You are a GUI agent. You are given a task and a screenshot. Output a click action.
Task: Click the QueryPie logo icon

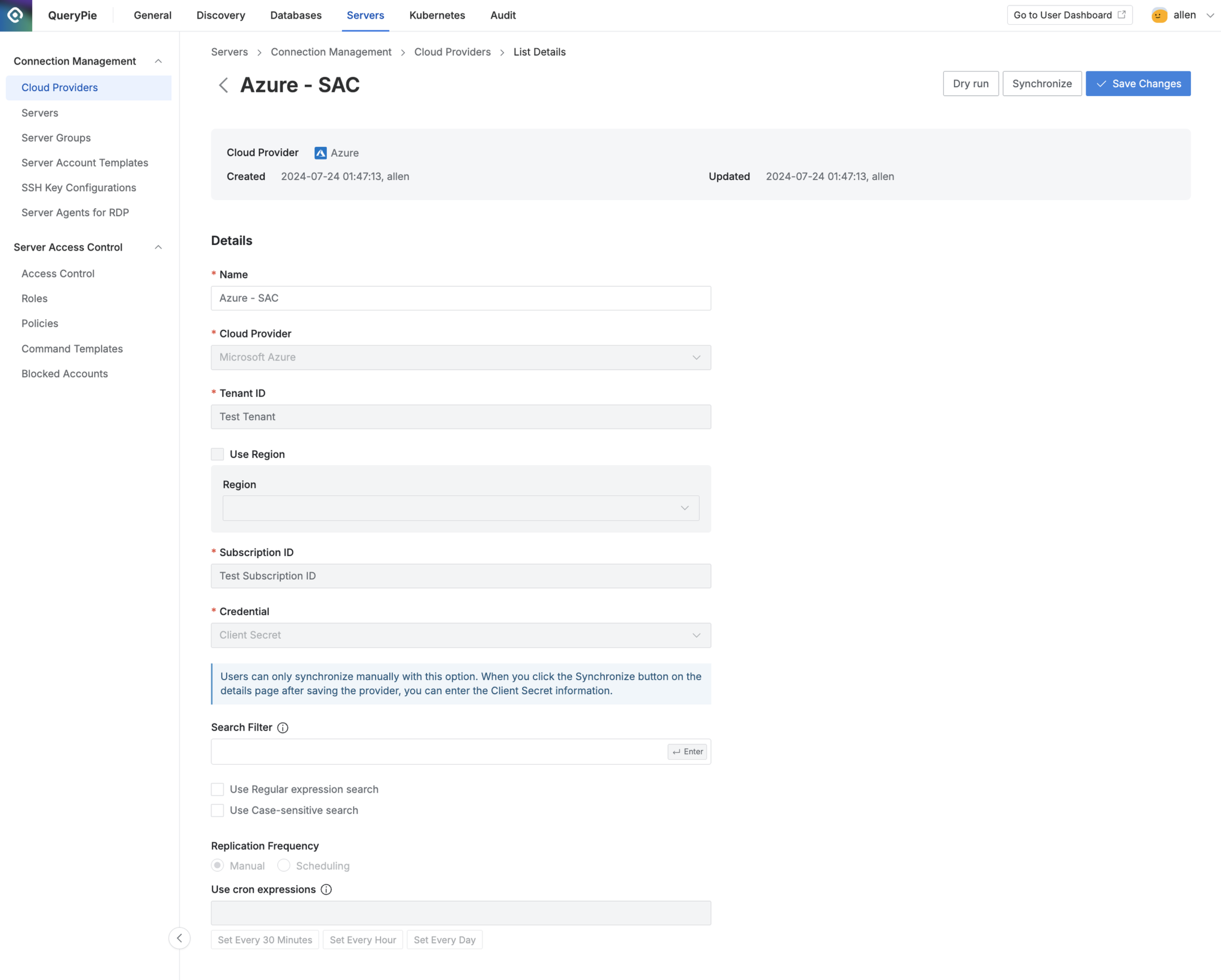click(x=15, y=15)
